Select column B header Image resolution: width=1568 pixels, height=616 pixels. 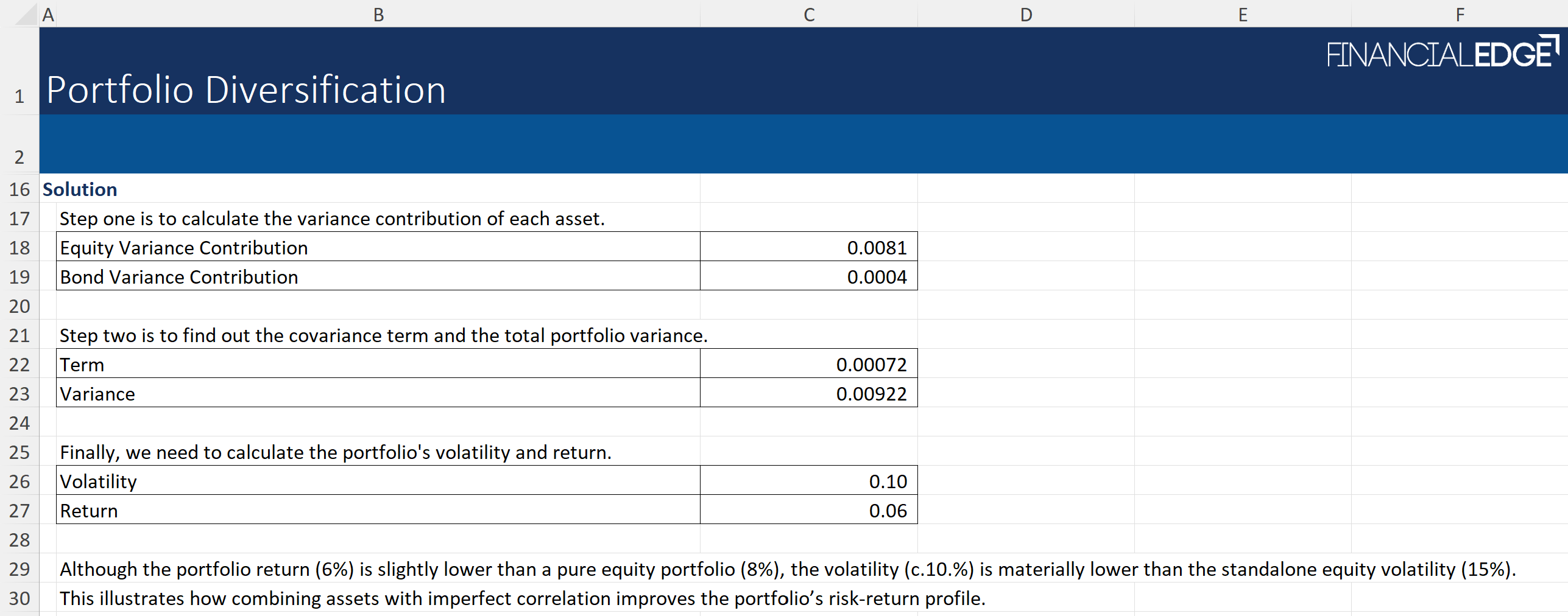click(x=378, y=15)
